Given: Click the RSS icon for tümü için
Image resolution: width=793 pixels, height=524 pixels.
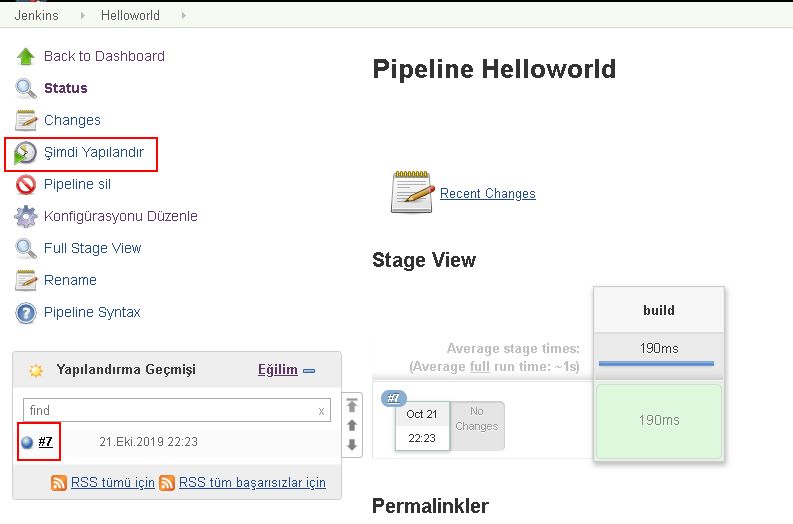Looking at the screenshot, I should [59, 483].
